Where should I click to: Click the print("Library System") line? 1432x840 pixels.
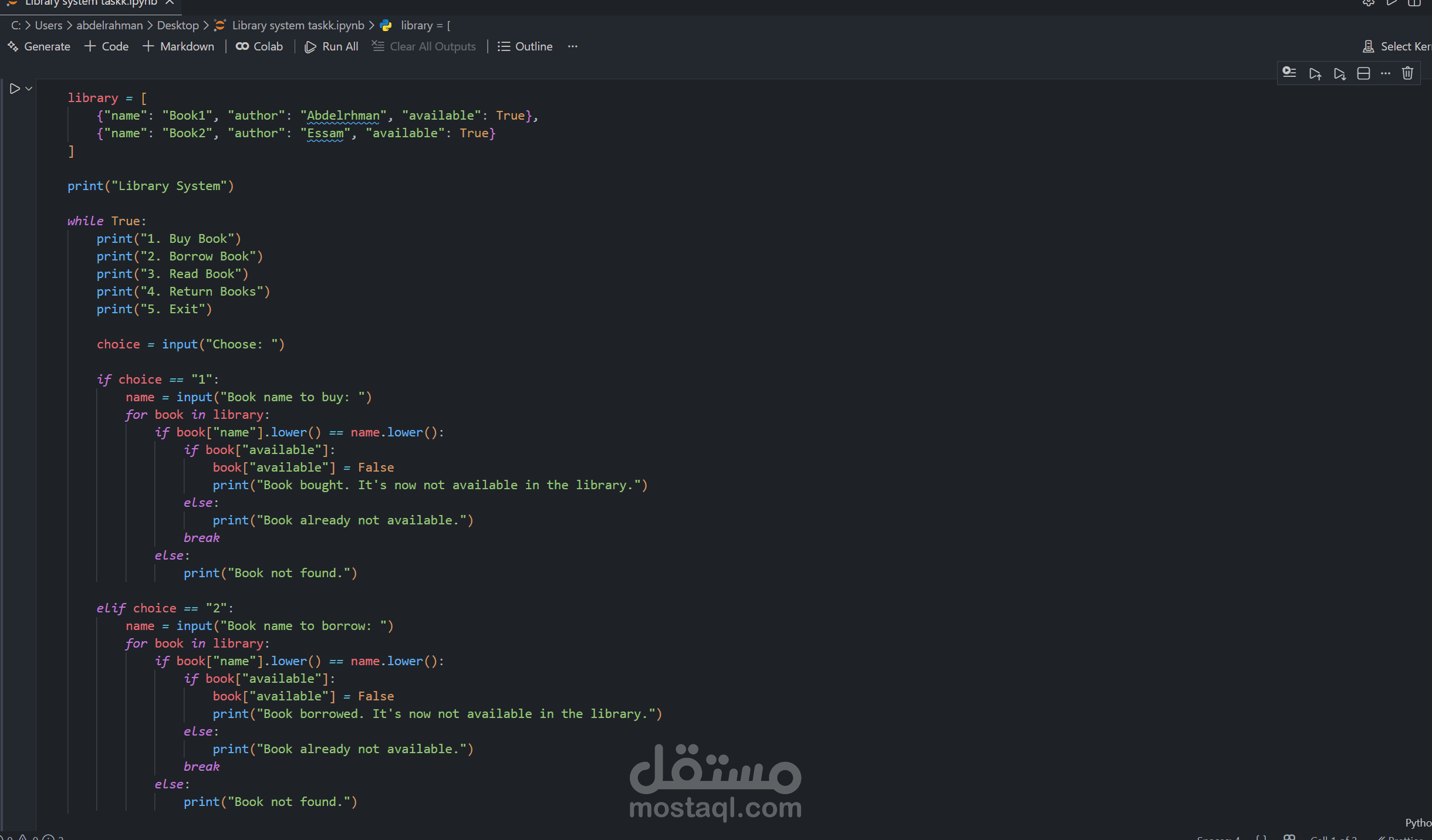pos(151,186)
